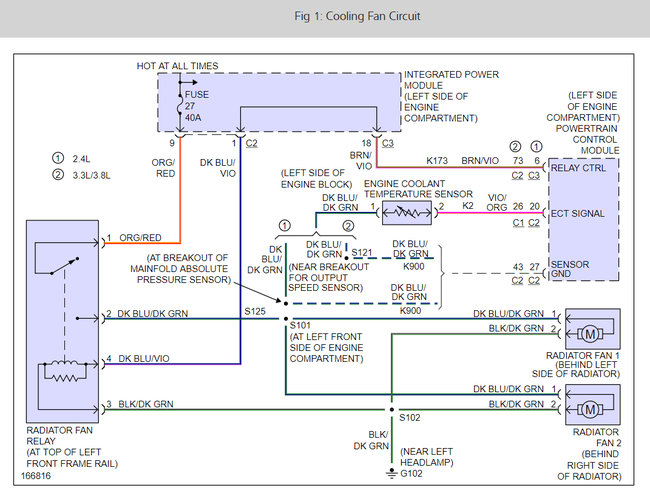This screenshot has width=650, height=493.
Task: Click the 'S102' splice label
Action: click(410, 418)
